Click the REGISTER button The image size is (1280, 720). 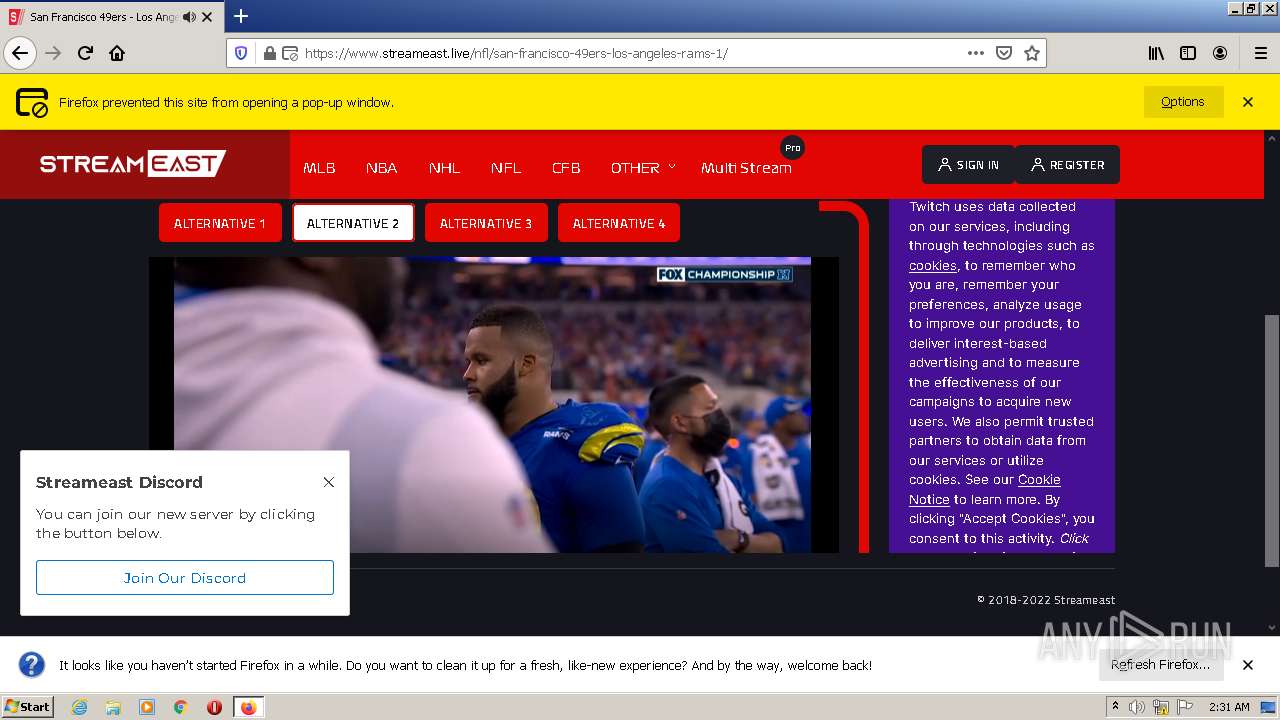tap(1067, 165)
